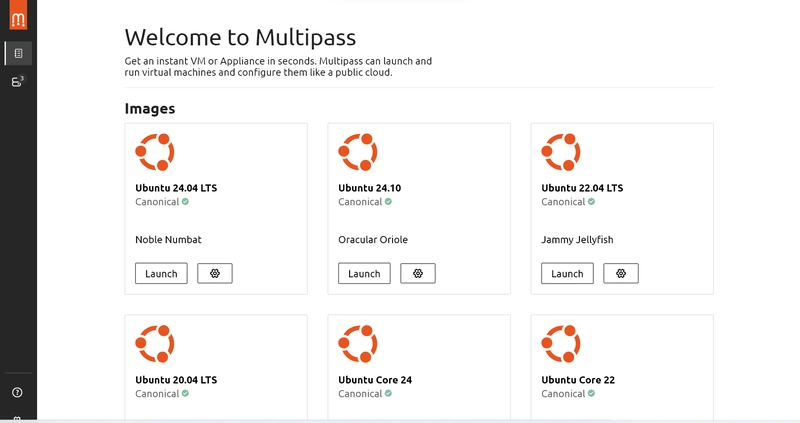Image resolution: width=800 pixels, height=423 pixels.
Task: Select the Ubuntu 24.04 LTS title
Action: coord(176,188)
